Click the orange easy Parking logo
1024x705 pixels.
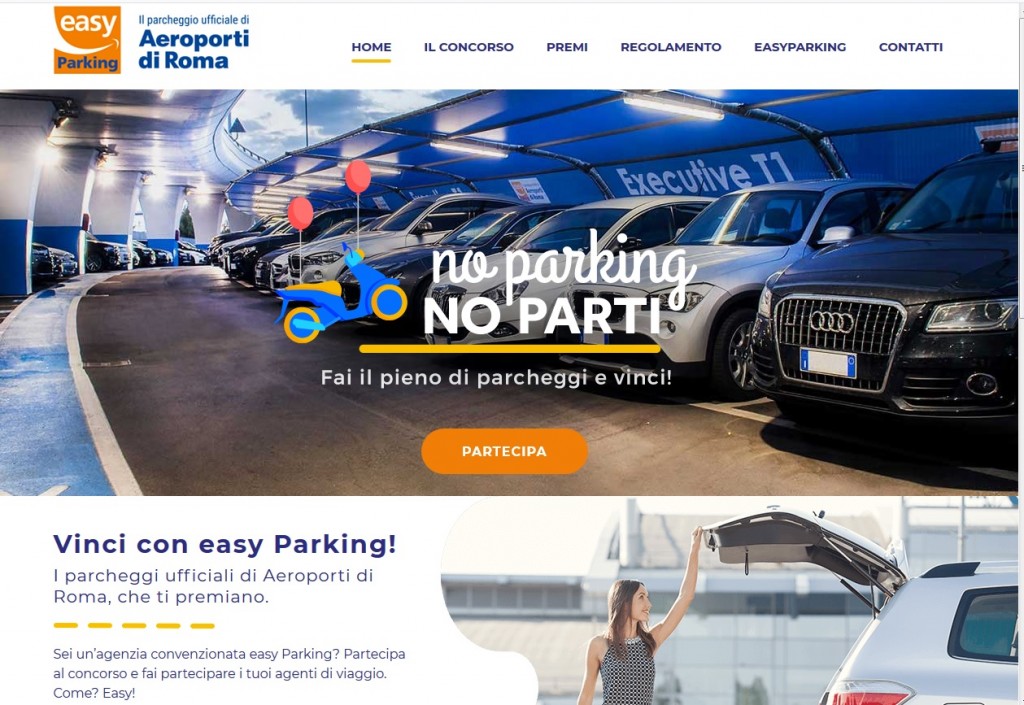(88, 40)
